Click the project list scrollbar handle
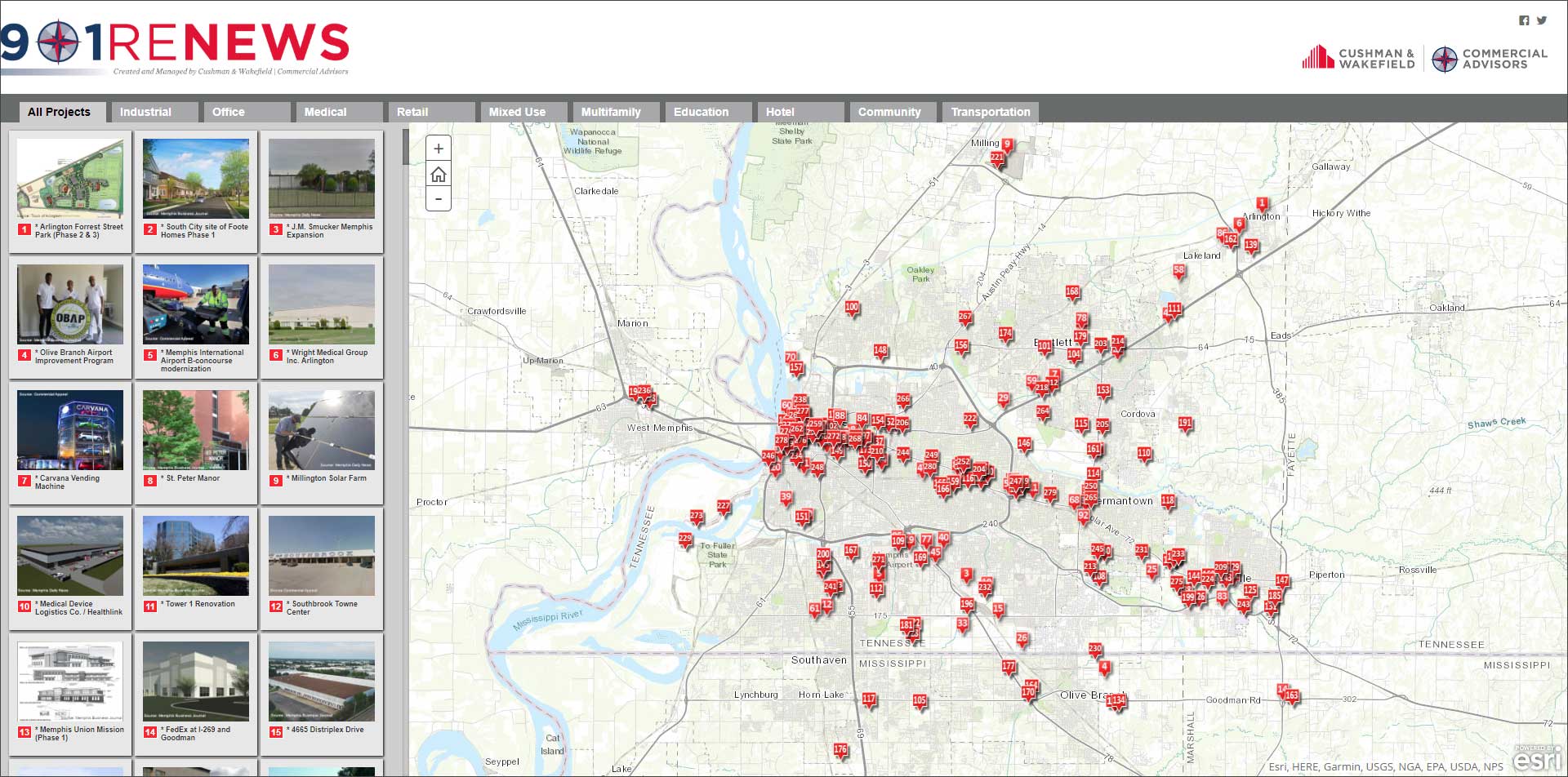The height and width of the screenshot is (777, 1568). pos(405,147)
